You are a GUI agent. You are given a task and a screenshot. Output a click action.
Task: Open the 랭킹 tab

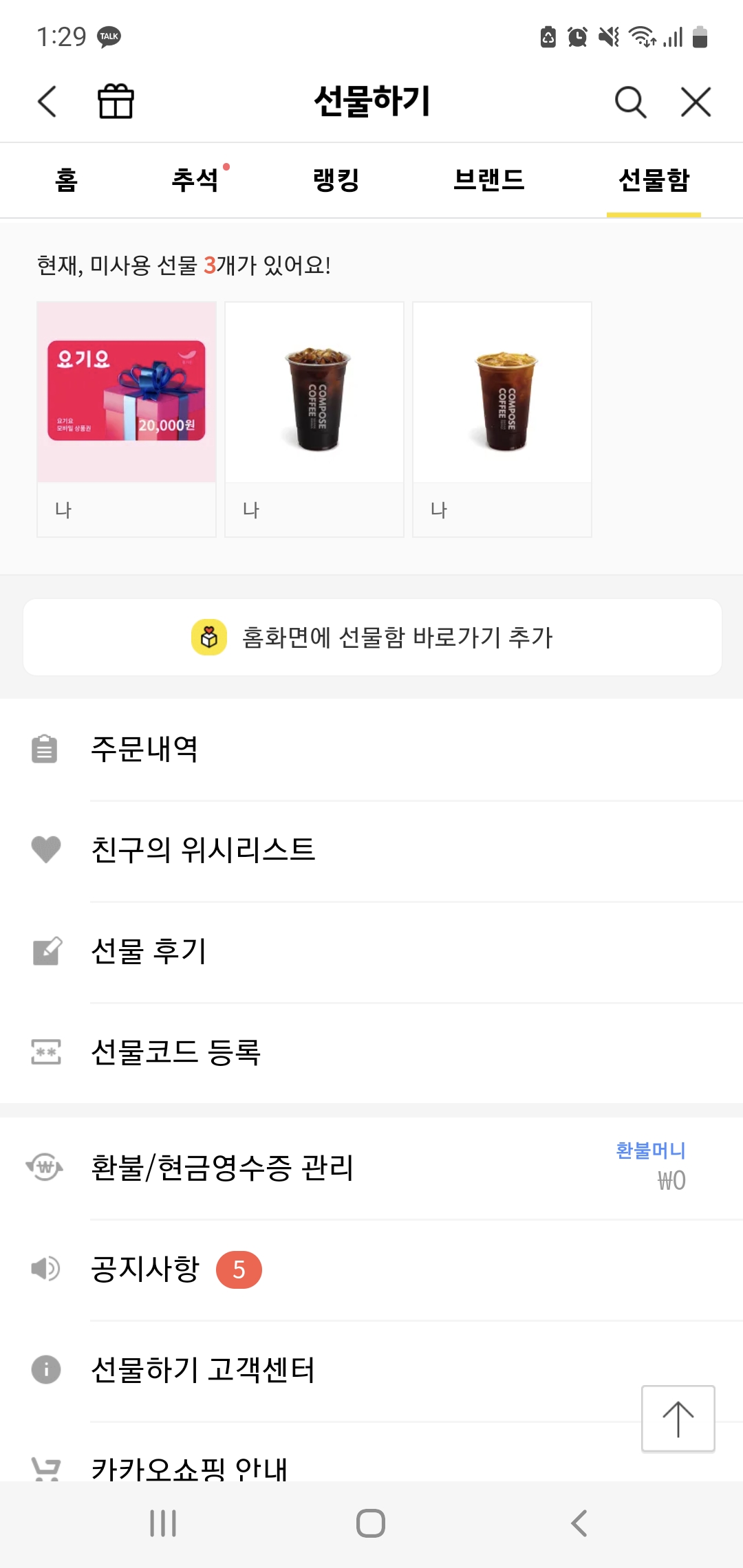336,180
